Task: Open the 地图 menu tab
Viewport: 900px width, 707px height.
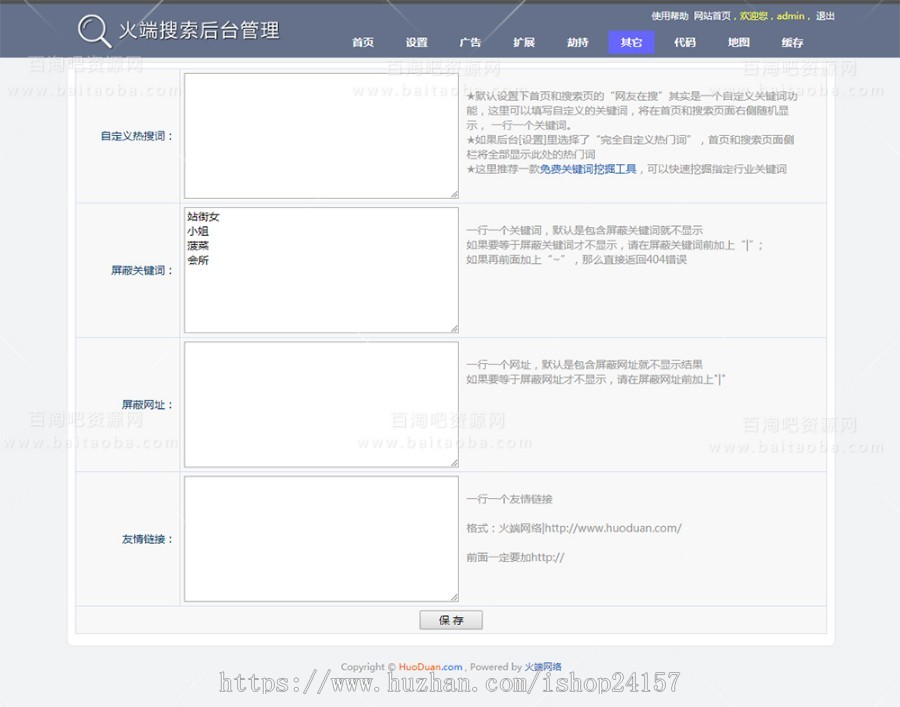Action: coord(739,42)
